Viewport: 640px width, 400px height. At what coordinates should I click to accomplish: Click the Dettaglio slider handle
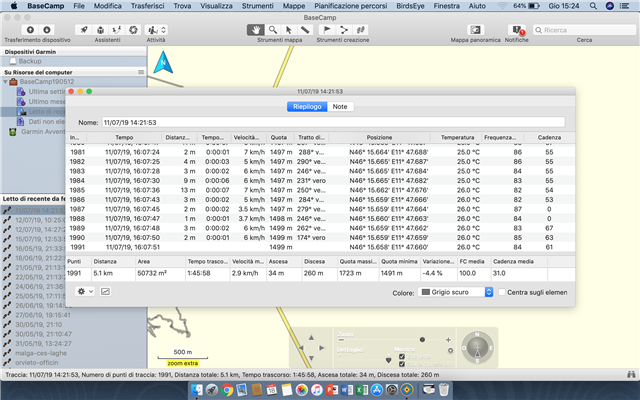click(x=389, y=360)
